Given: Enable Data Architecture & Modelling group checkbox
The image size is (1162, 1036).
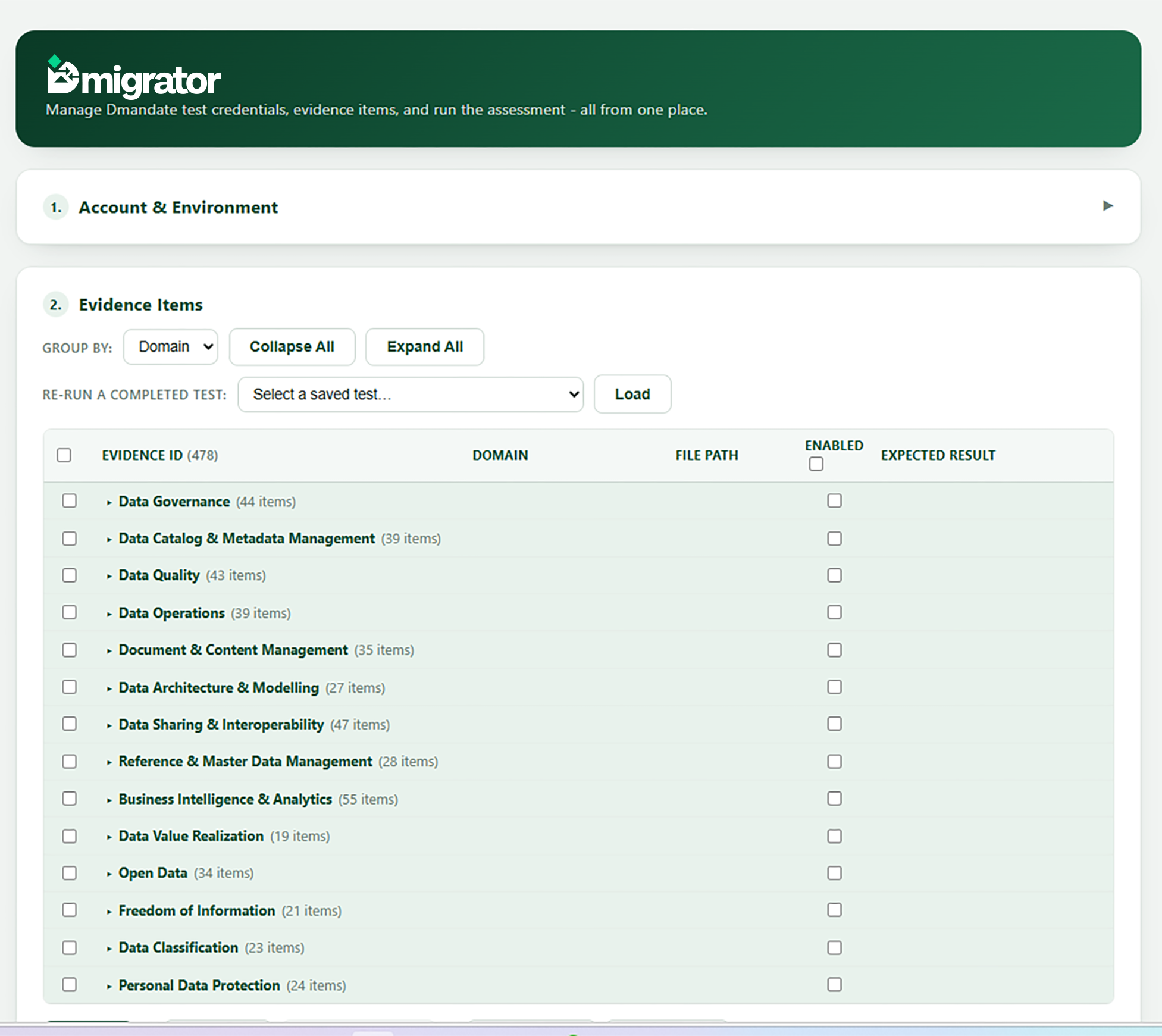Looking at the screenshot, I should pyautogui.click(x=834, y=687).
